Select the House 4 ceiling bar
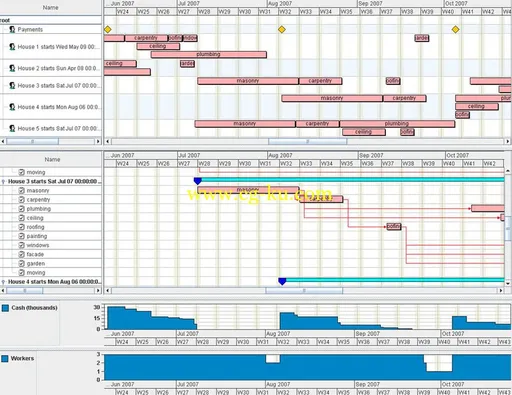The height and width of the screenshot is (395, 512). click(x=477, y=106)
